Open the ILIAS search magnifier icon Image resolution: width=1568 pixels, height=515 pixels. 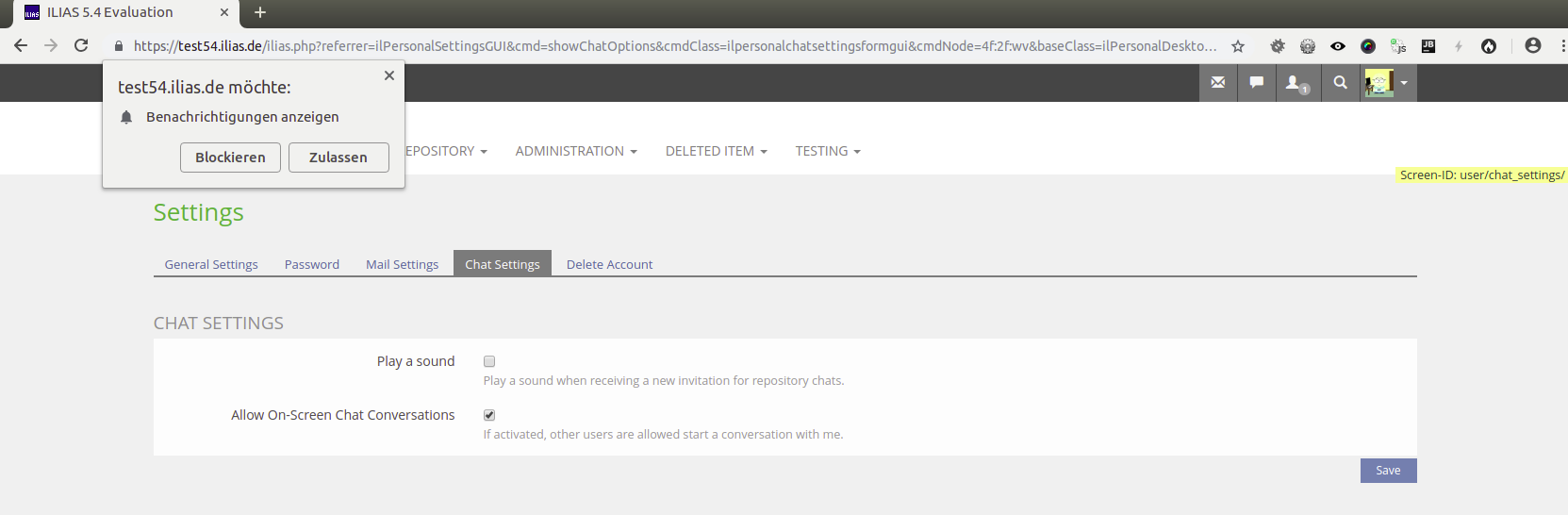1340,83
